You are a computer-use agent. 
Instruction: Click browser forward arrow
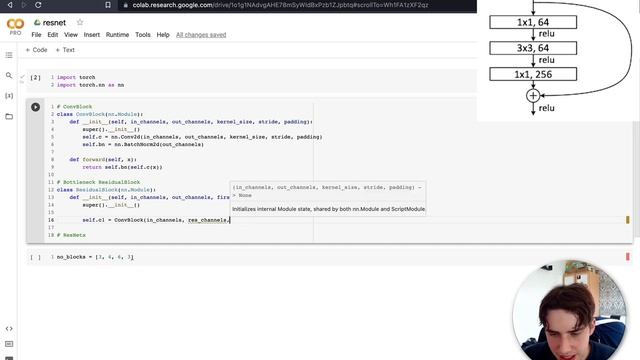(24, 5)
